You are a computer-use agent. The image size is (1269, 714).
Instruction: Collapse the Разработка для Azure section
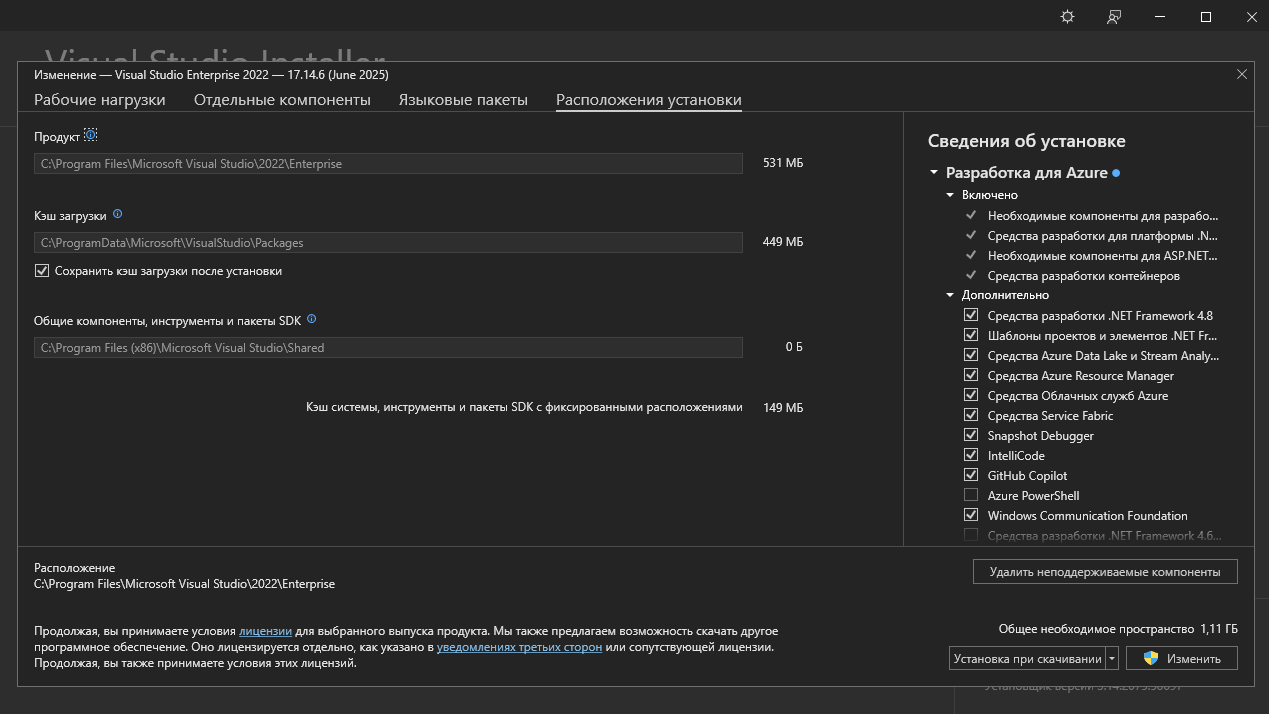(934, 173)
